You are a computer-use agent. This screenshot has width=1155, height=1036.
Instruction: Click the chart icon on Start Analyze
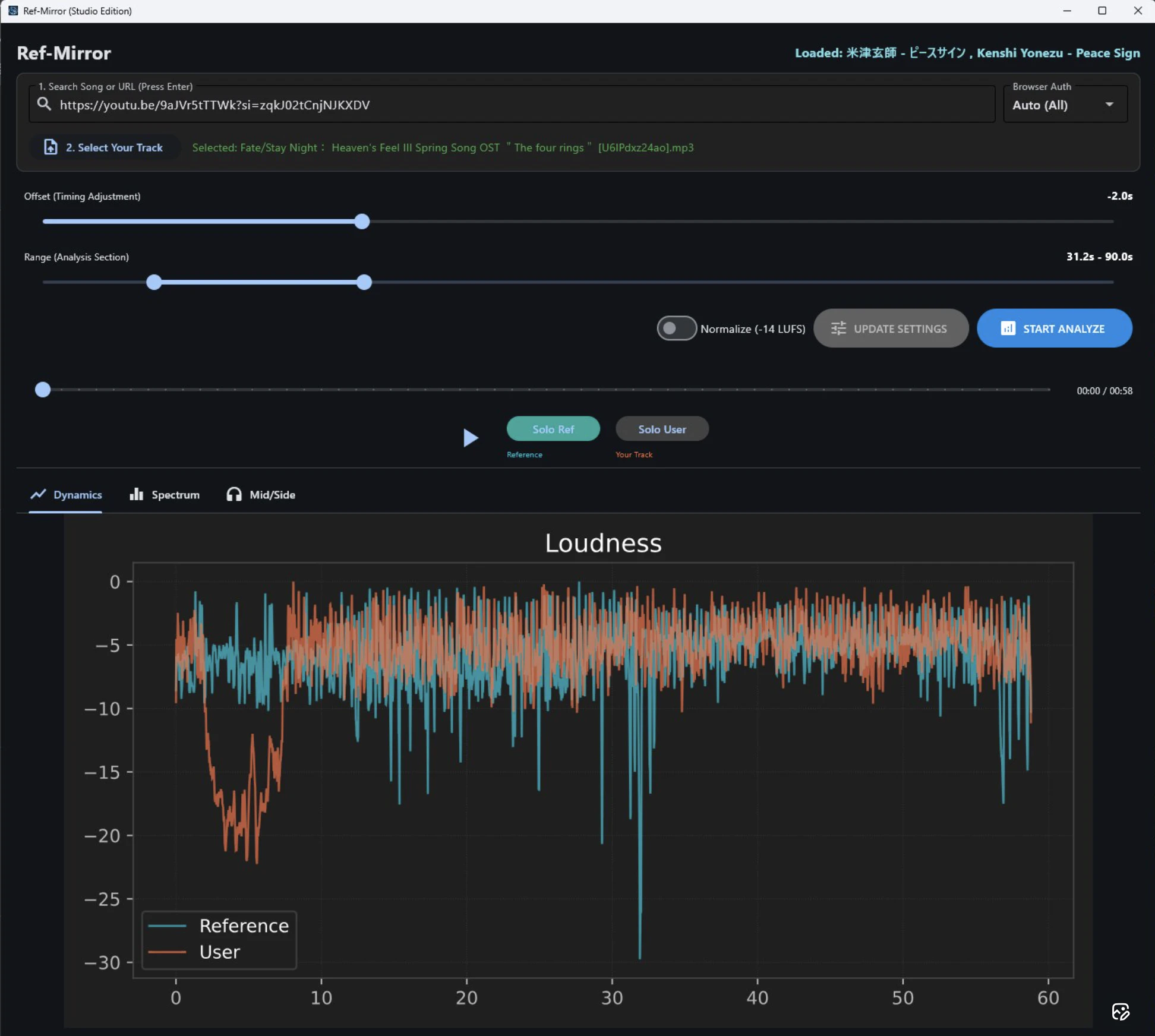pyautogui.click(x=1008, y=329)
